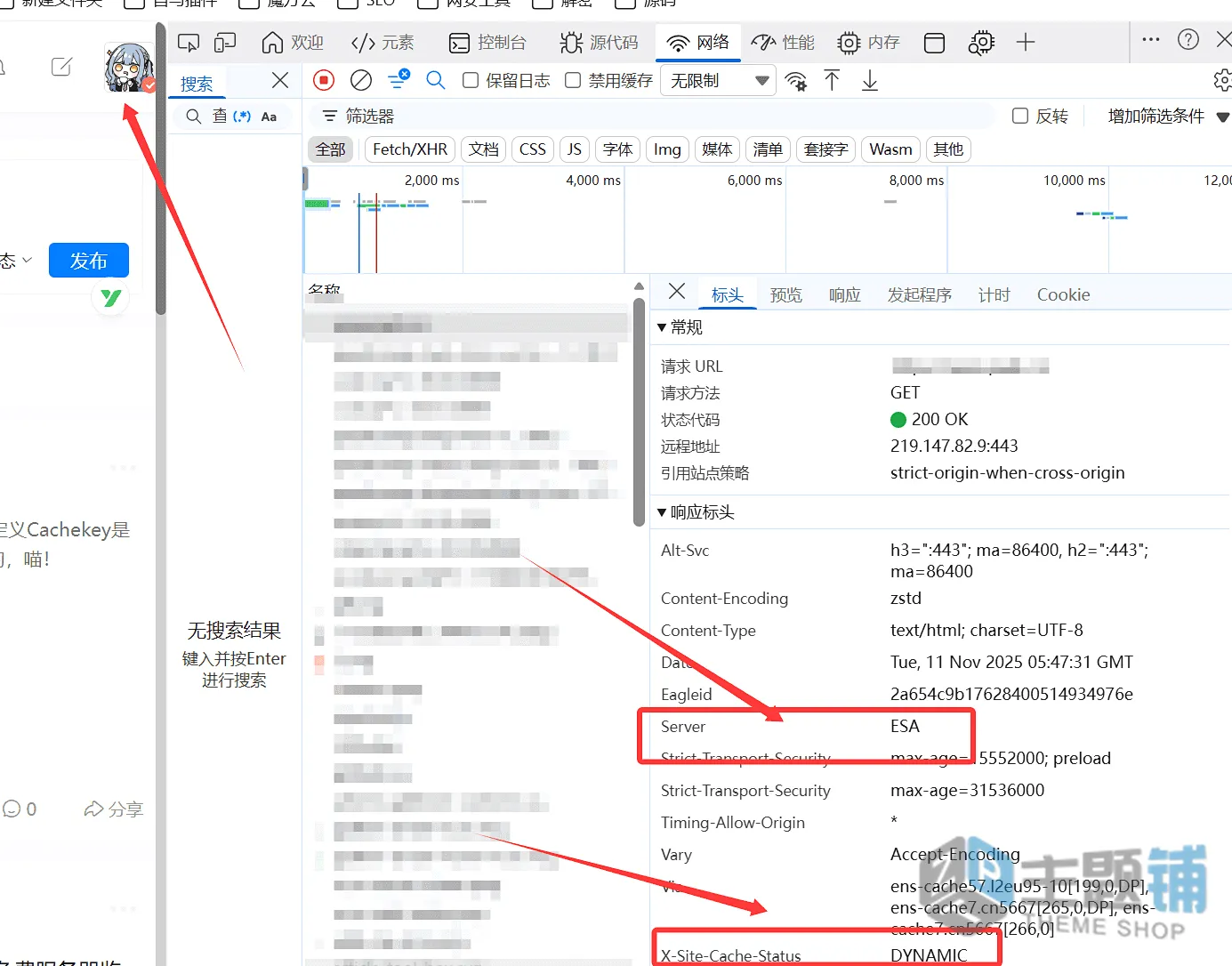Switch to the Elements (元素) tab
The height and width of the screenshot is (966, 1232).
tap(382, 43)
